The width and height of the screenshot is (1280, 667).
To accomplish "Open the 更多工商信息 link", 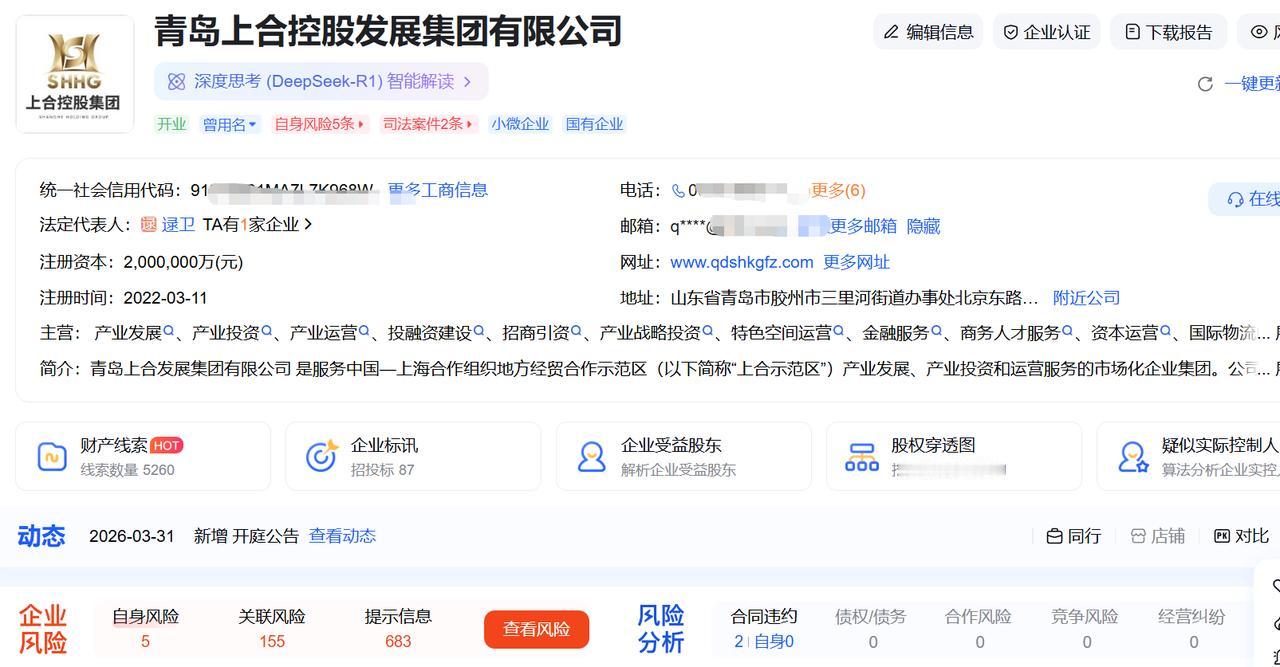I will [438, 189].
